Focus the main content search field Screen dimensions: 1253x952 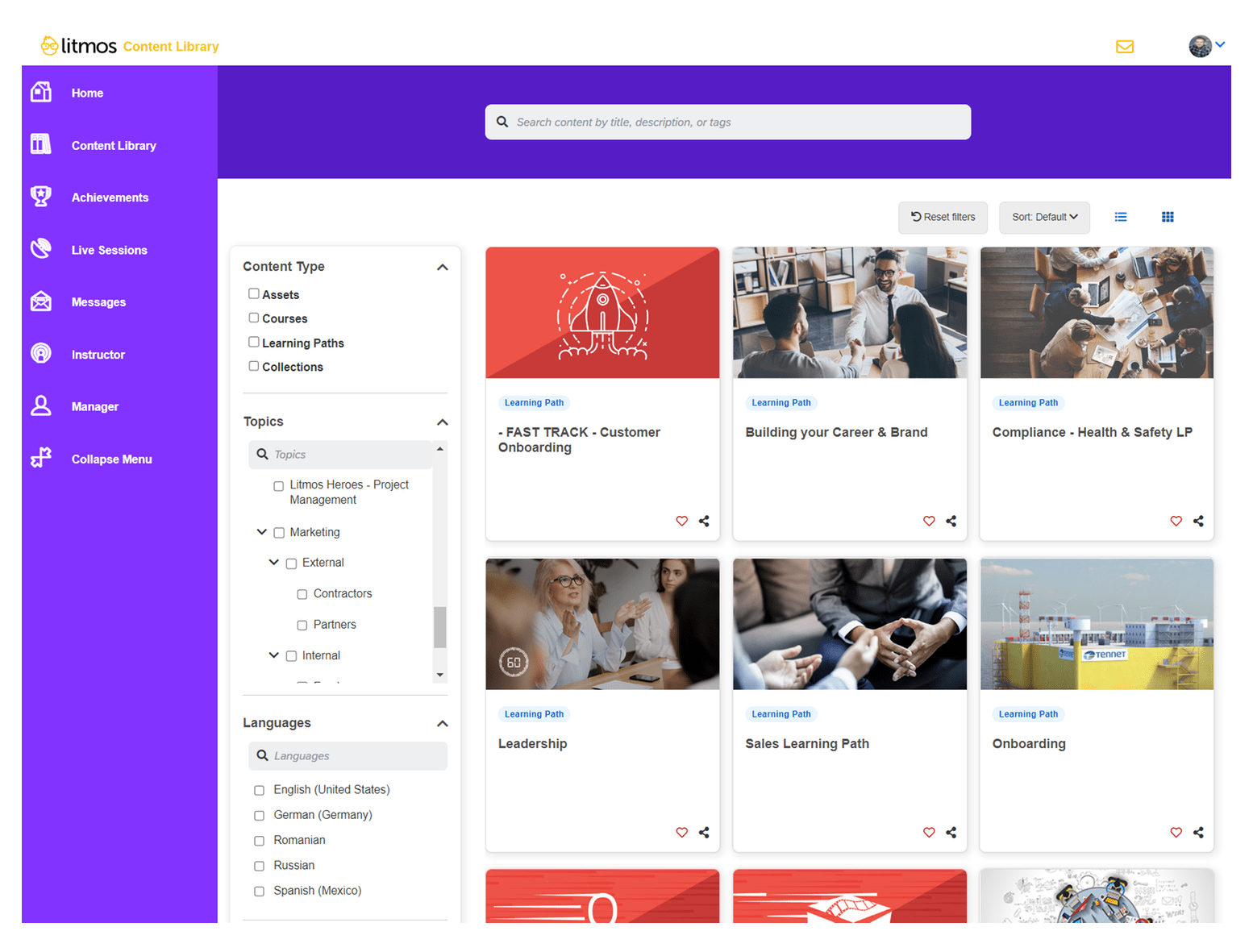pyautogui.click(x=727, y=122)
